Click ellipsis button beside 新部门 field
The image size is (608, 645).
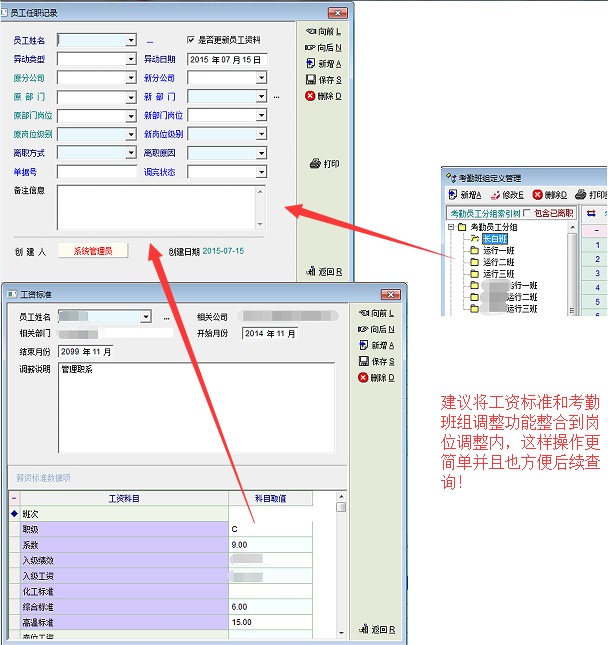pos(276,97)
